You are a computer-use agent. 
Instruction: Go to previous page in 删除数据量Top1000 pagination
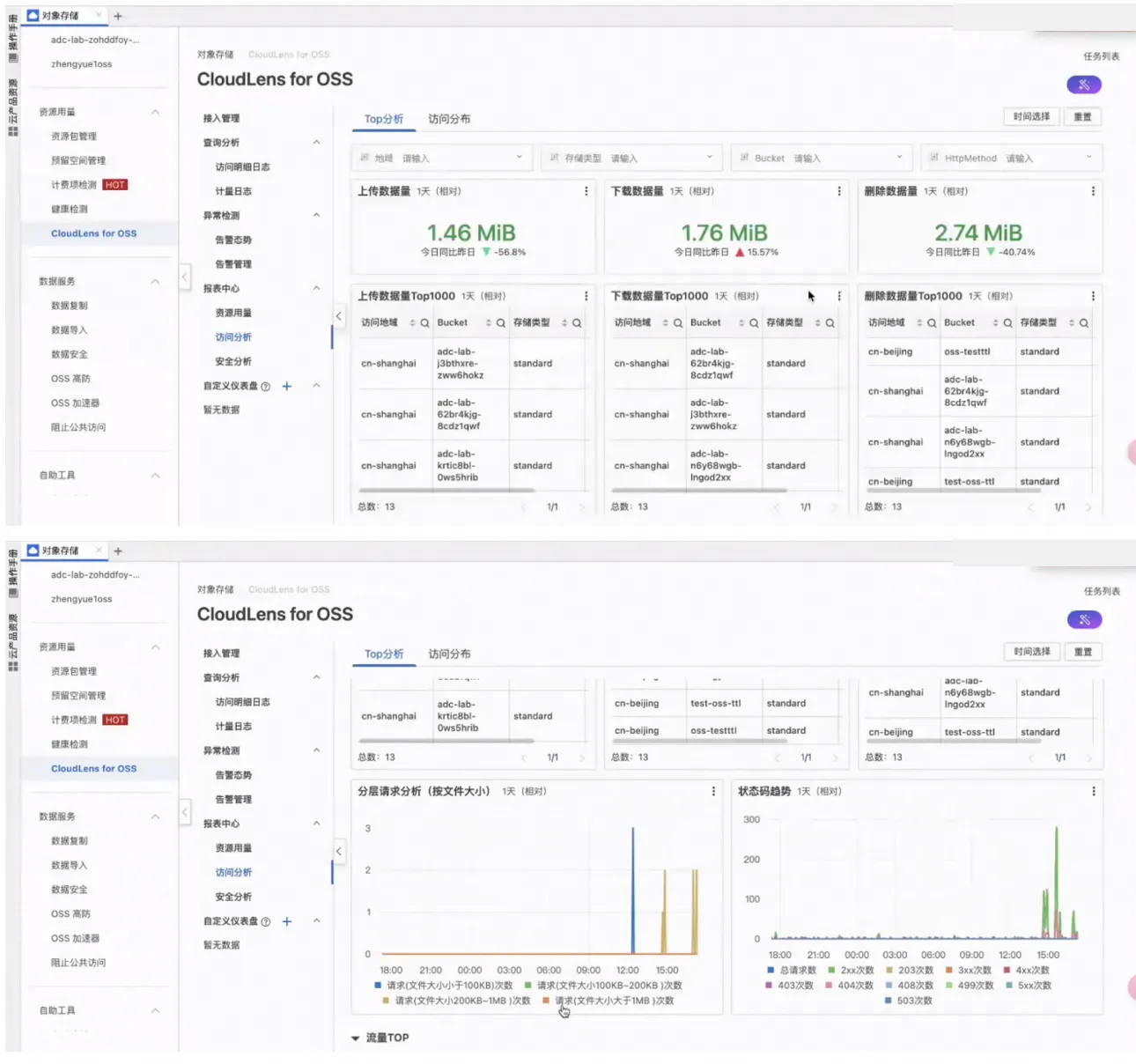(x=1030, y=507)
